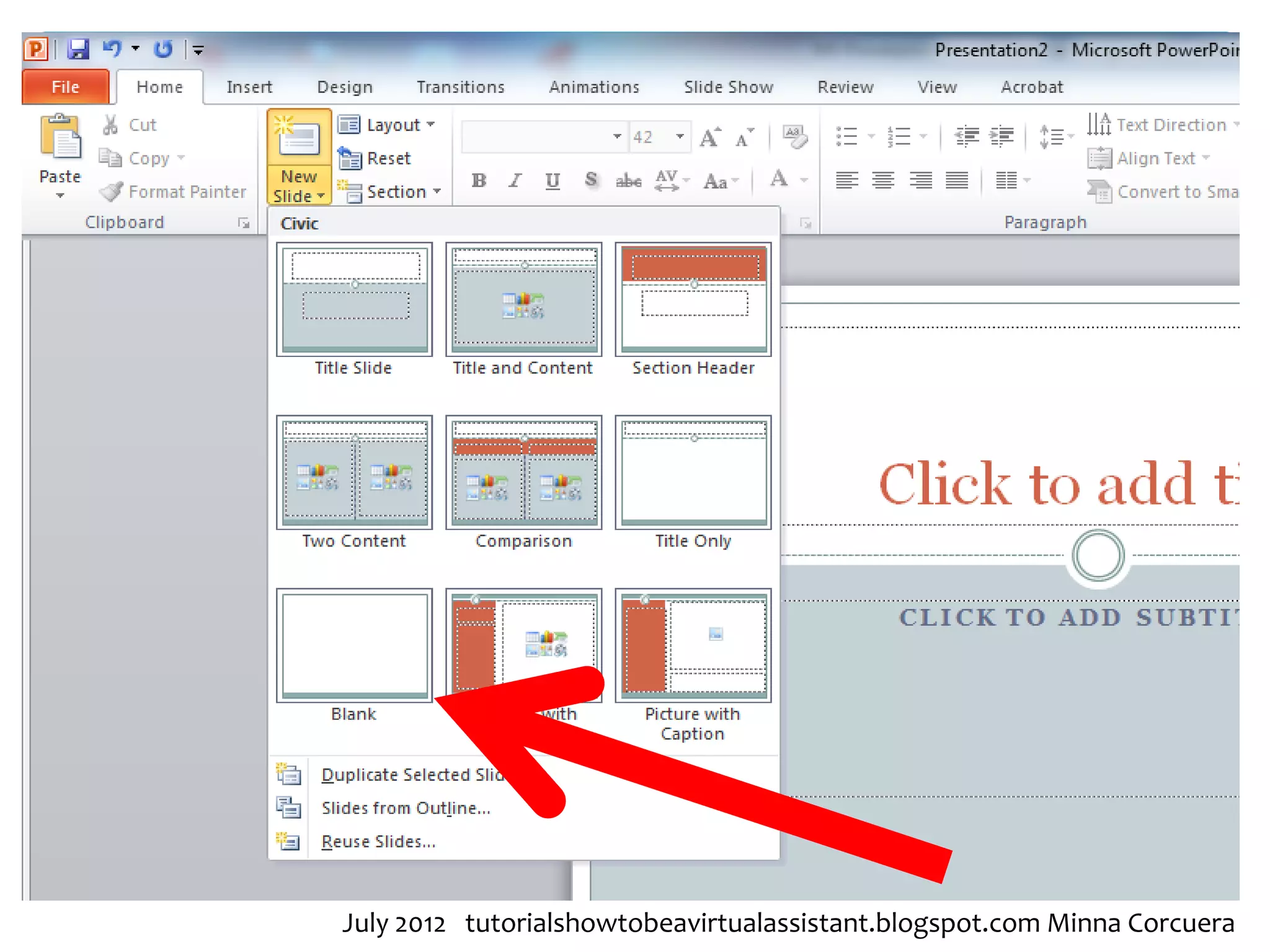The width and height of the screenshot is (1270, 952).
Task: Open the Slide Show tab
Action: click(728, 87)
